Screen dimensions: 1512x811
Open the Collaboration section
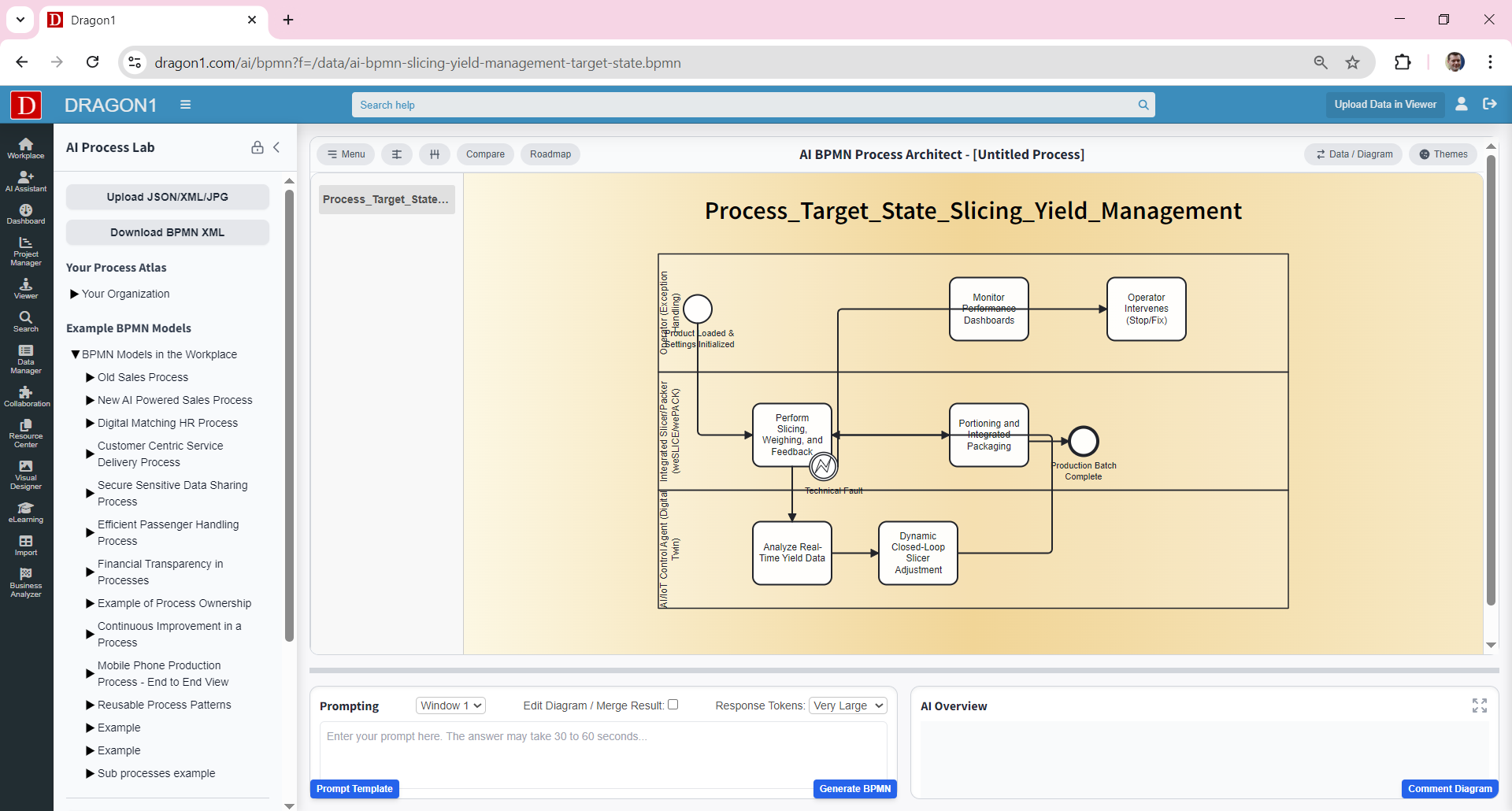[26, 396]
